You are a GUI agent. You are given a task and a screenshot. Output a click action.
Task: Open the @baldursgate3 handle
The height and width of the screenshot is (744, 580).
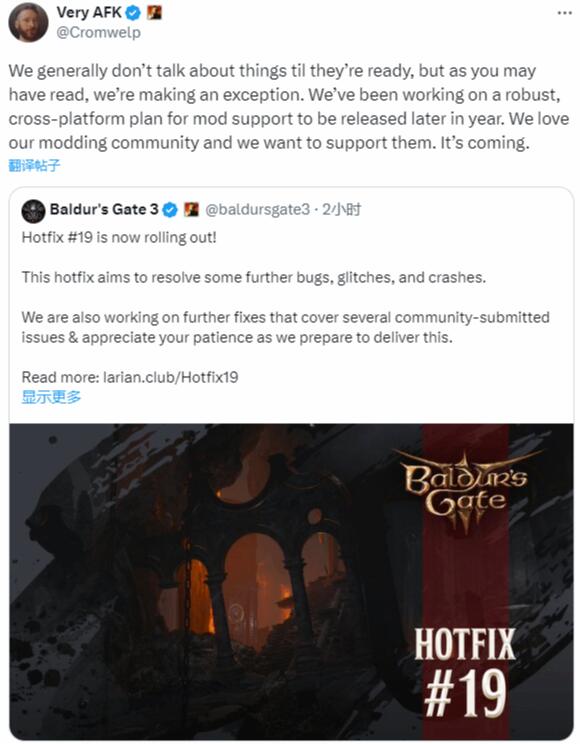258,209
